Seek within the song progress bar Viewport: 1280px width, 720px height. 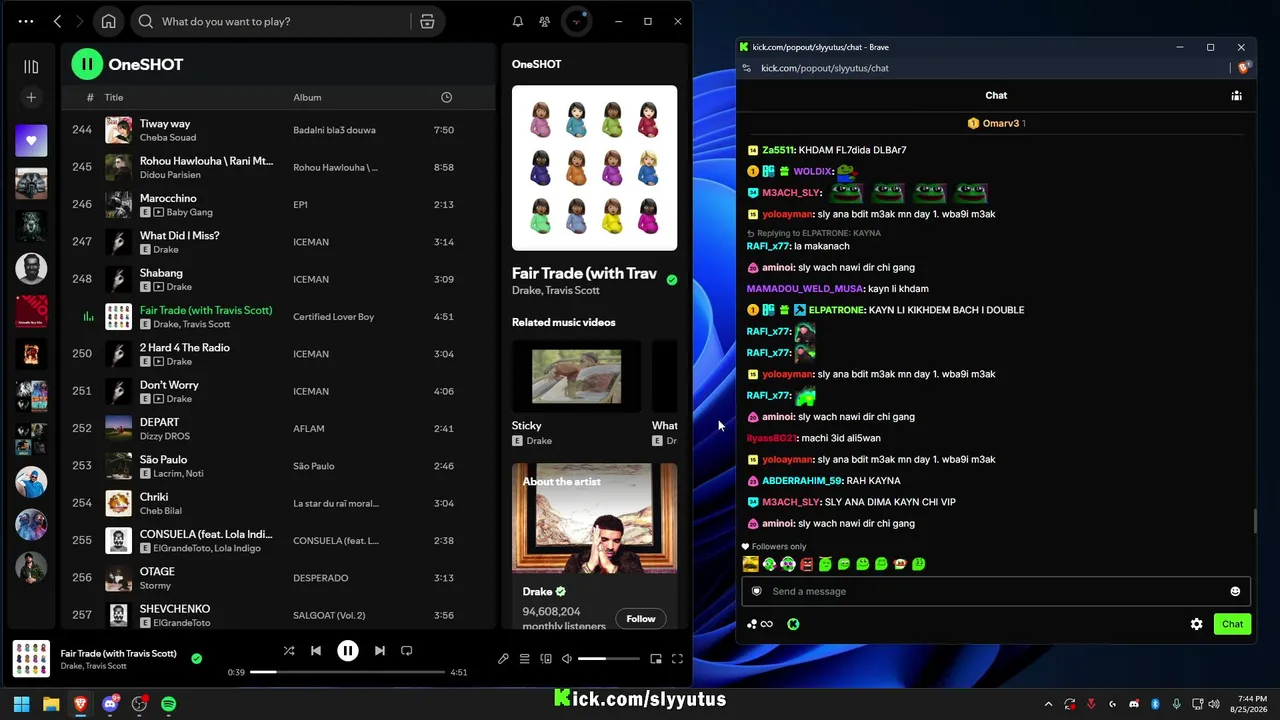click(347, 672)
